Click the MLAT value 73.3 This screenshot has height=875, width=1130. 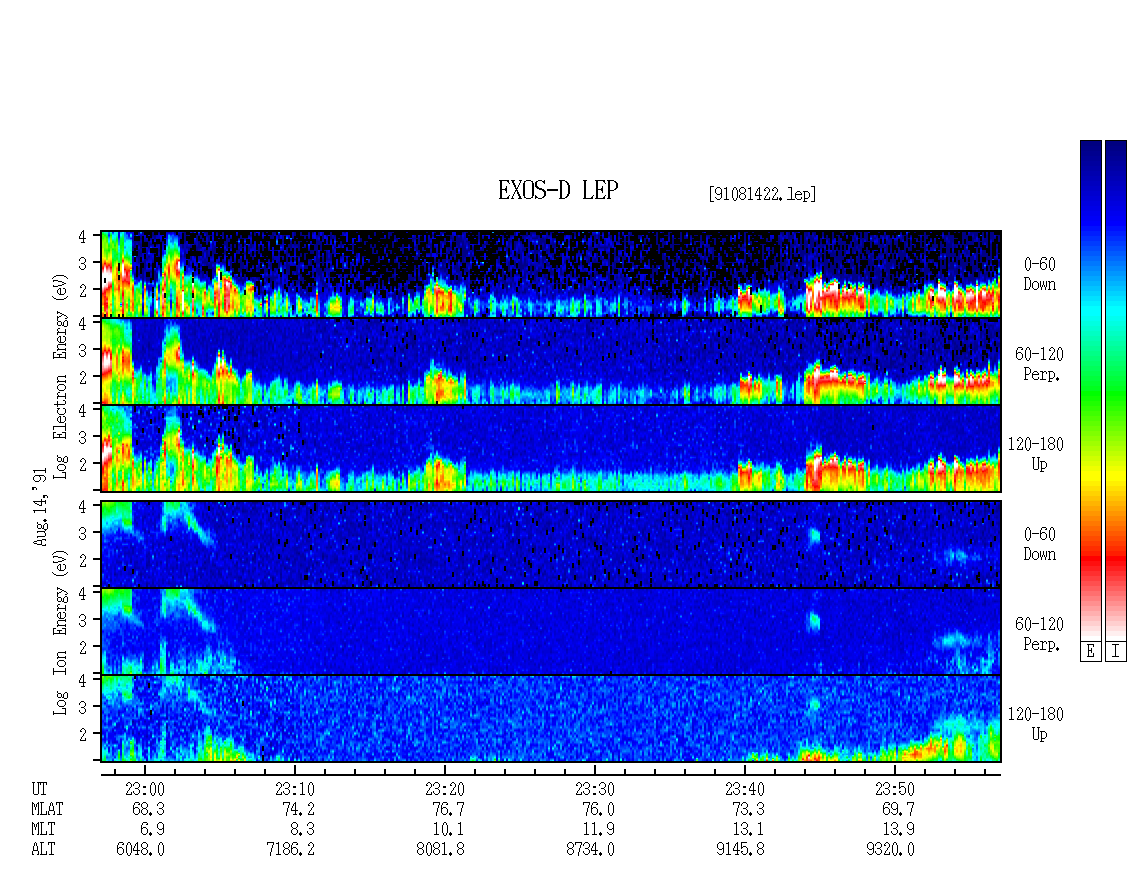(747, 809)
